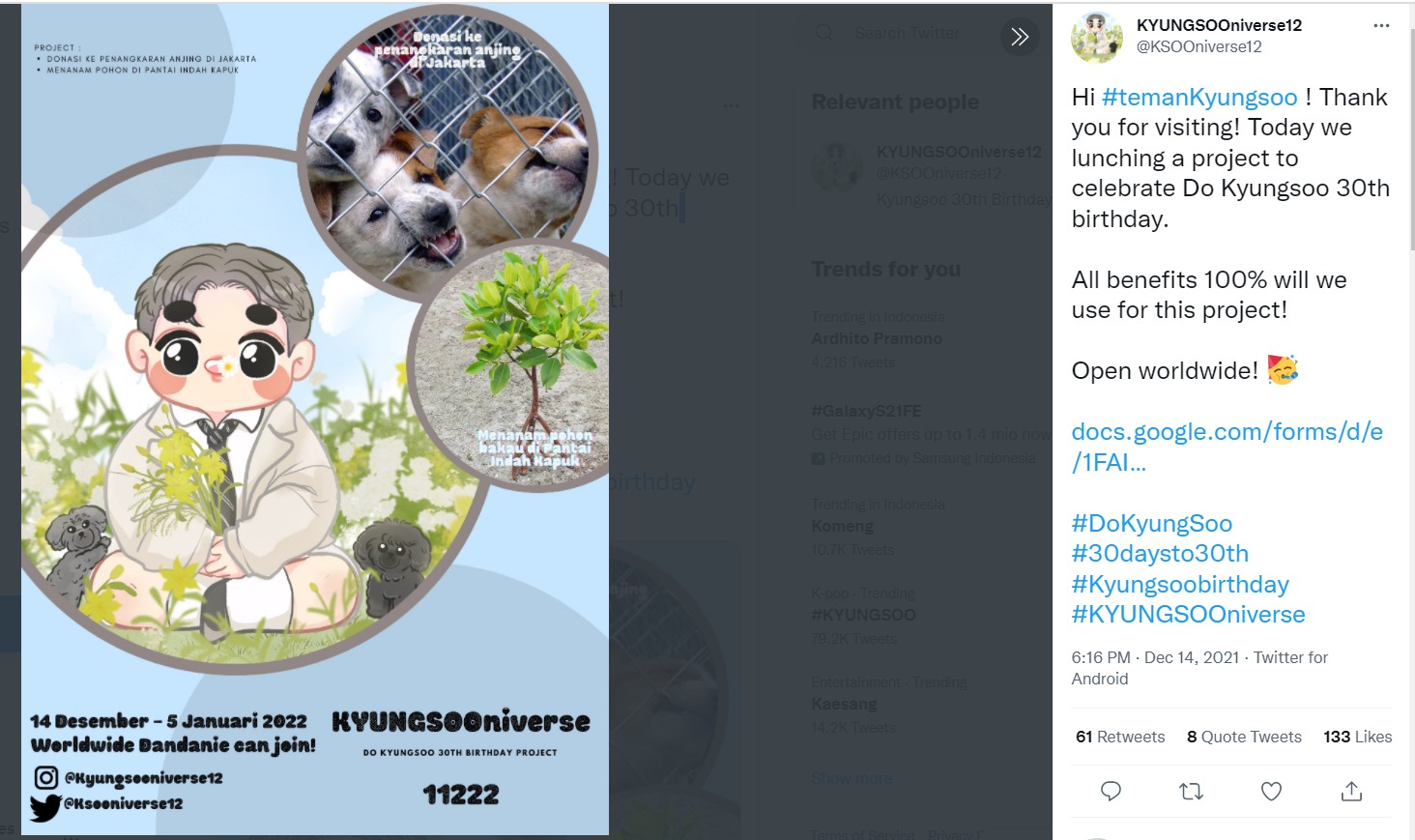Open the #KYUNGSOOniverse hashtag link
The image size is (1415, 840).
click(1188, 615)
